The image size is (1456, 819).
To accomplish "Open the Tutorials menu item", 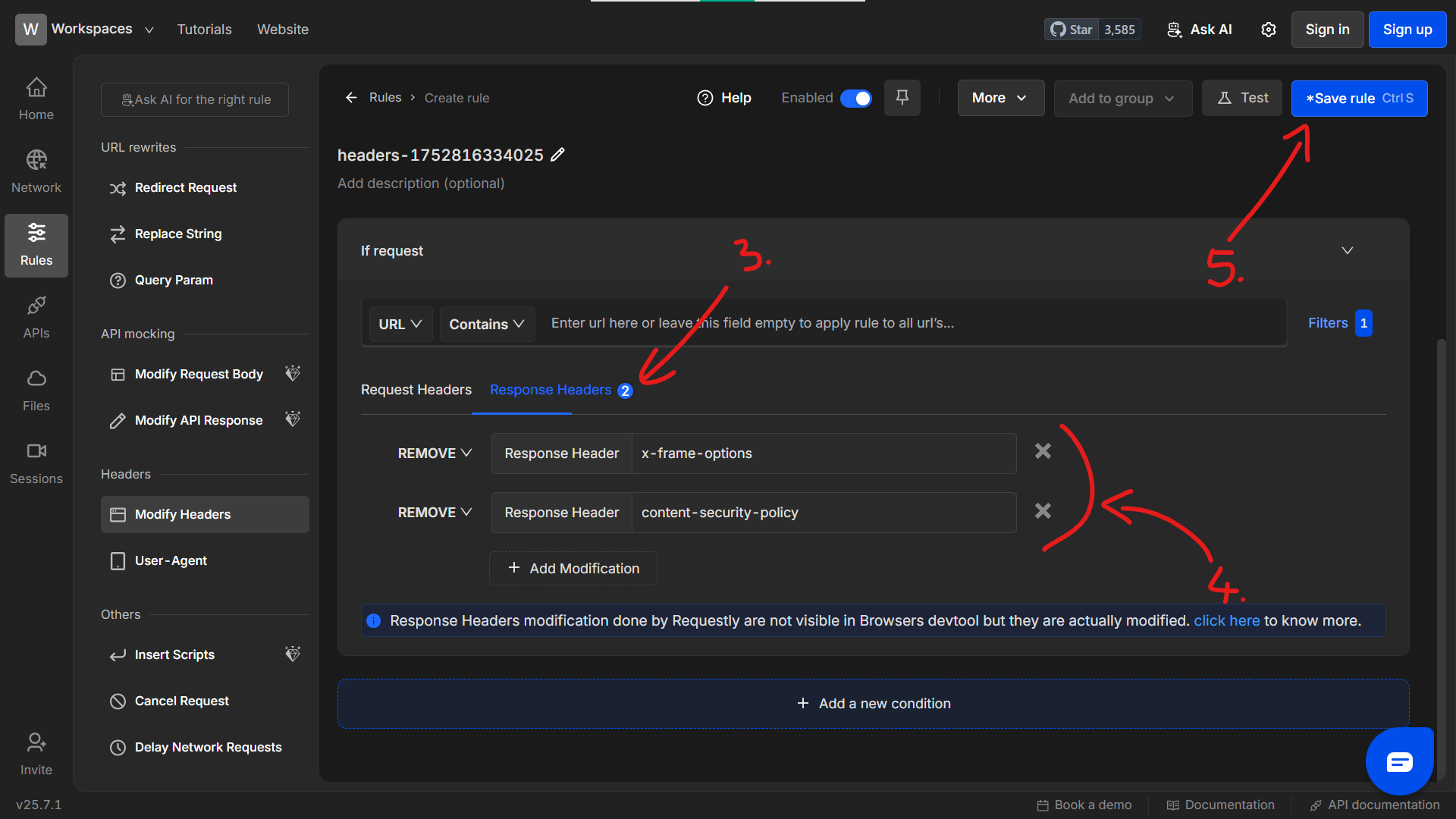I will point(204,29).
